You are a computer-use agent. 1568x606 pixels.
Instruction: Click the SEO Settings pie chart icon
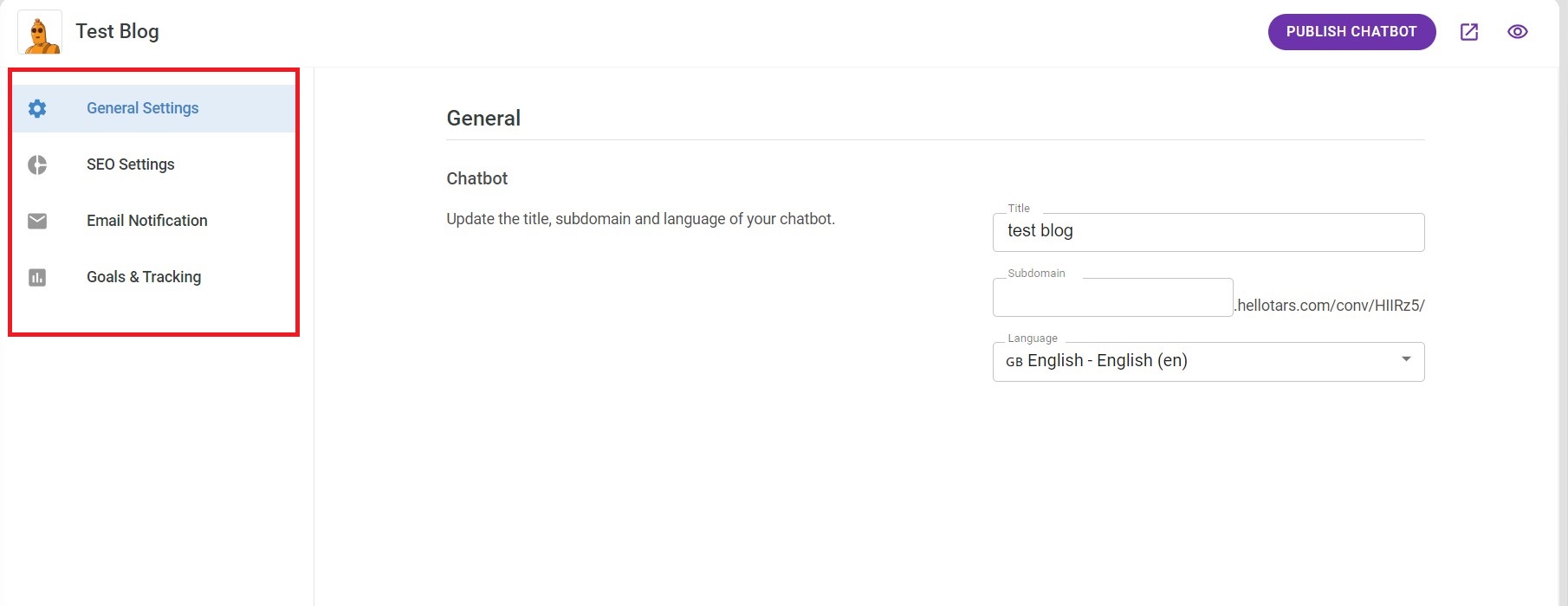click(37, 164)
